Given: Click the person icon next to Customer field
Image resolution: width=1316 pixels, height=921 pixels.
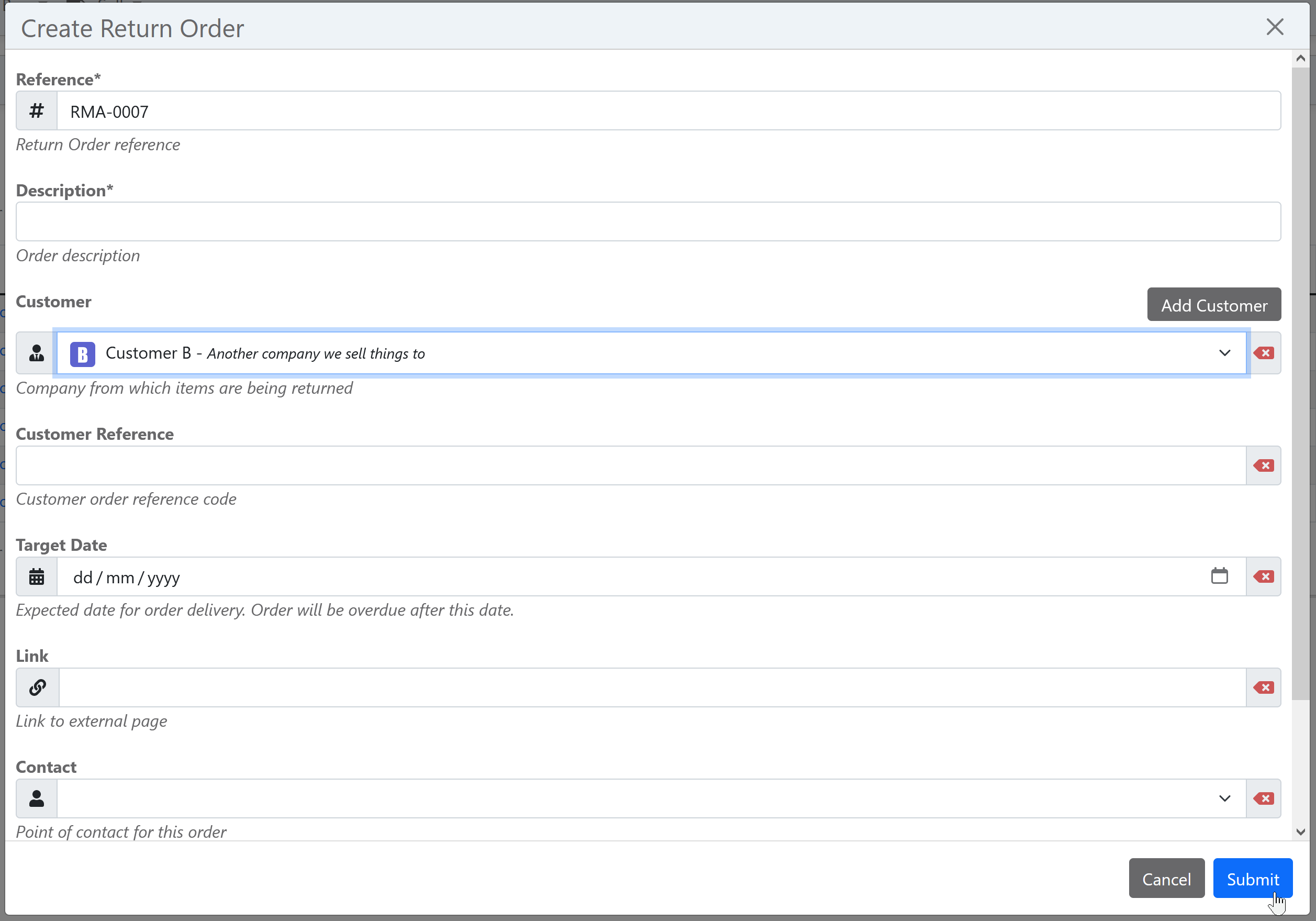Looking at the screenshot, I should [x=36, y=353].
